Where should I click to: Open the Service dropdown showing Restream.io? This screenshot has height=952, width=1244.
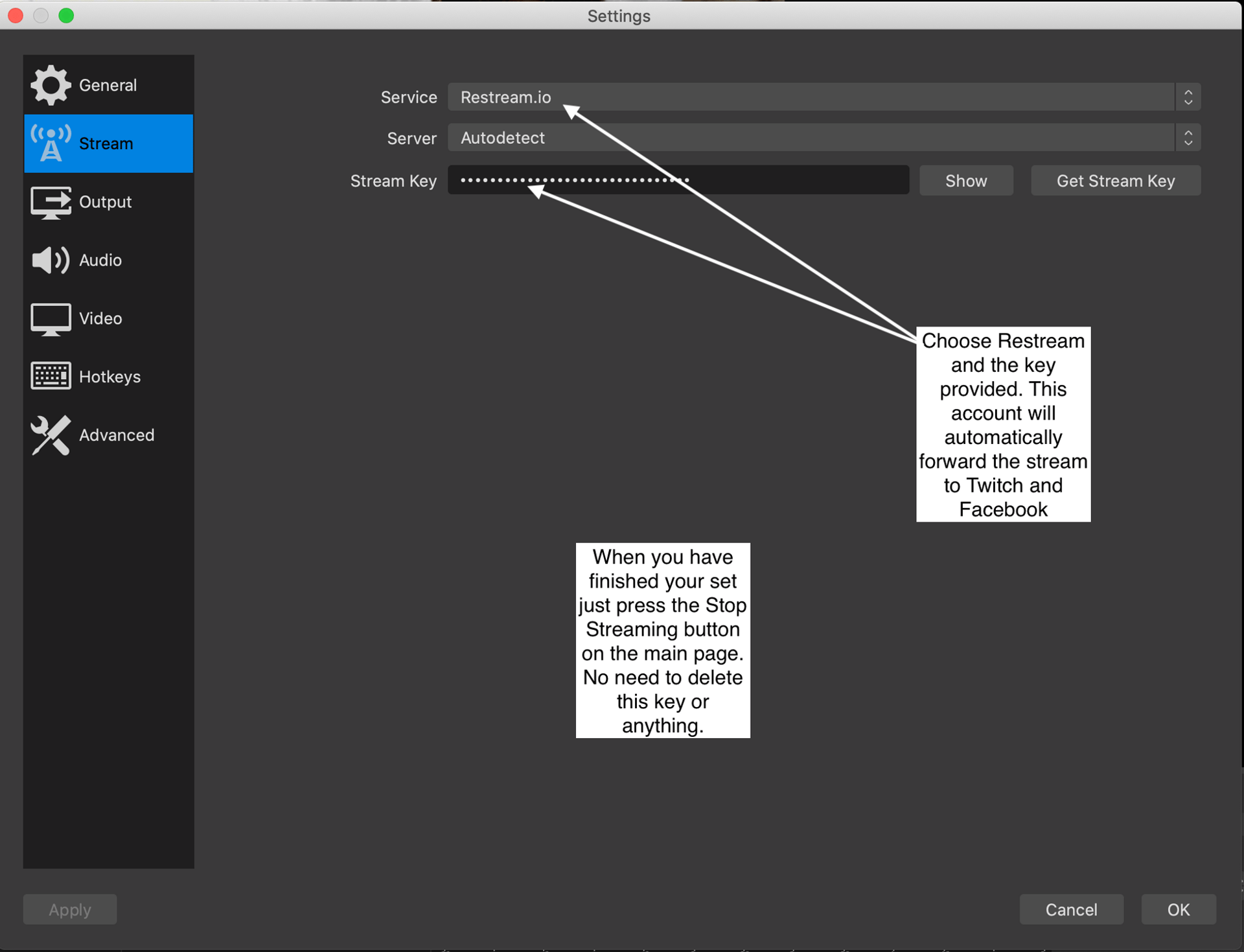point(824,97)
